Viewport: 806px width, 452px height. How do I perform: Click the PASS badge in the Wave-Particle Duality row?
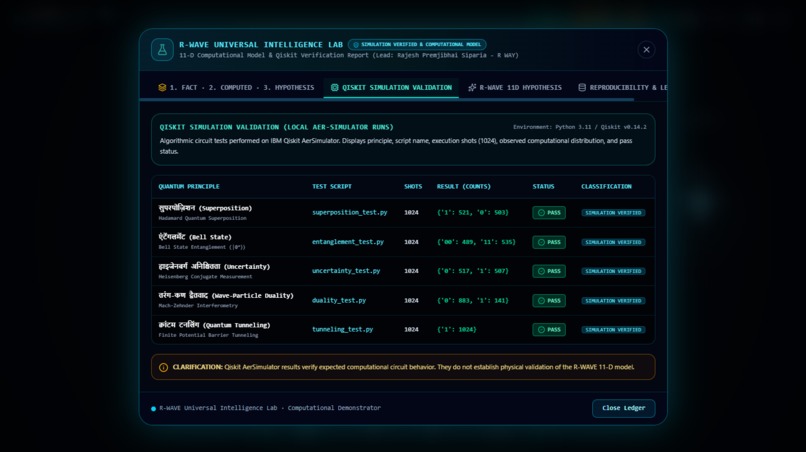coord(549,301)
